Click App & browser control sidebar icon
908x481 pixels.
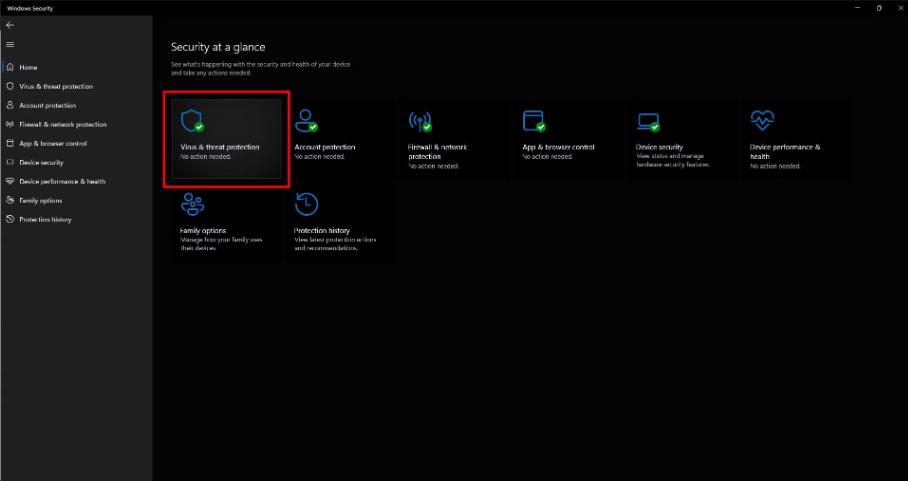[10, 144]
